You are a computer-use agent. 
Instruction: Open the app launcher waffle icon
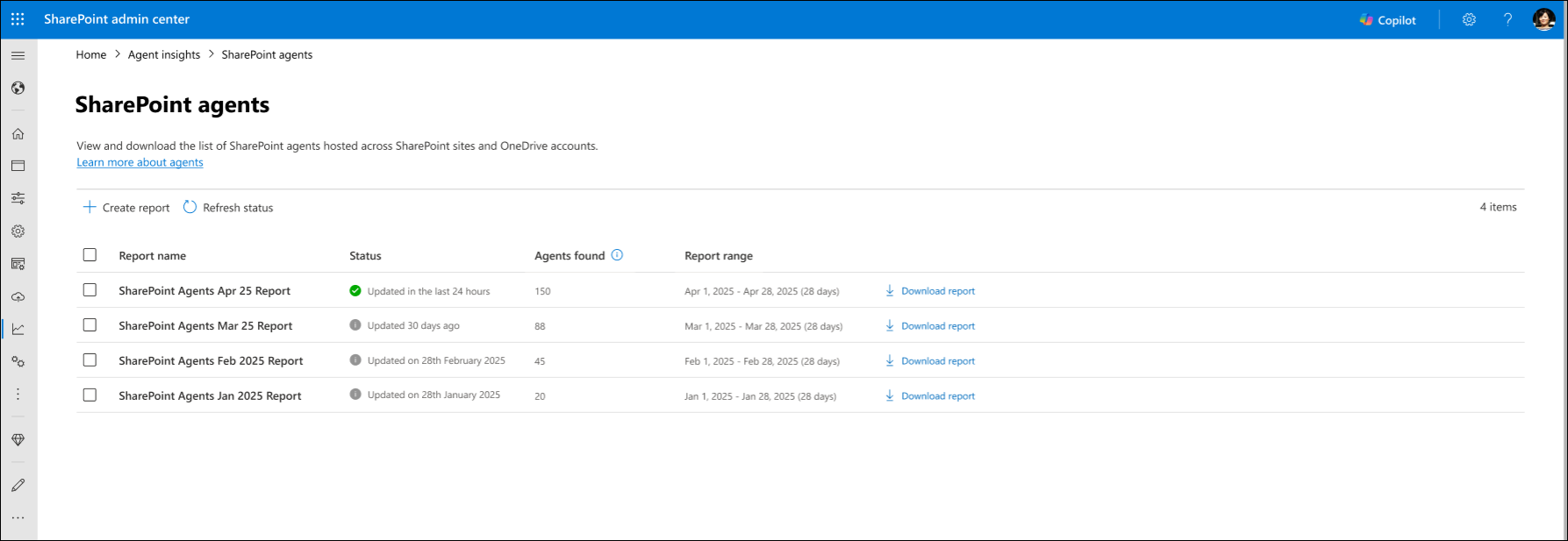pos(18,19)
